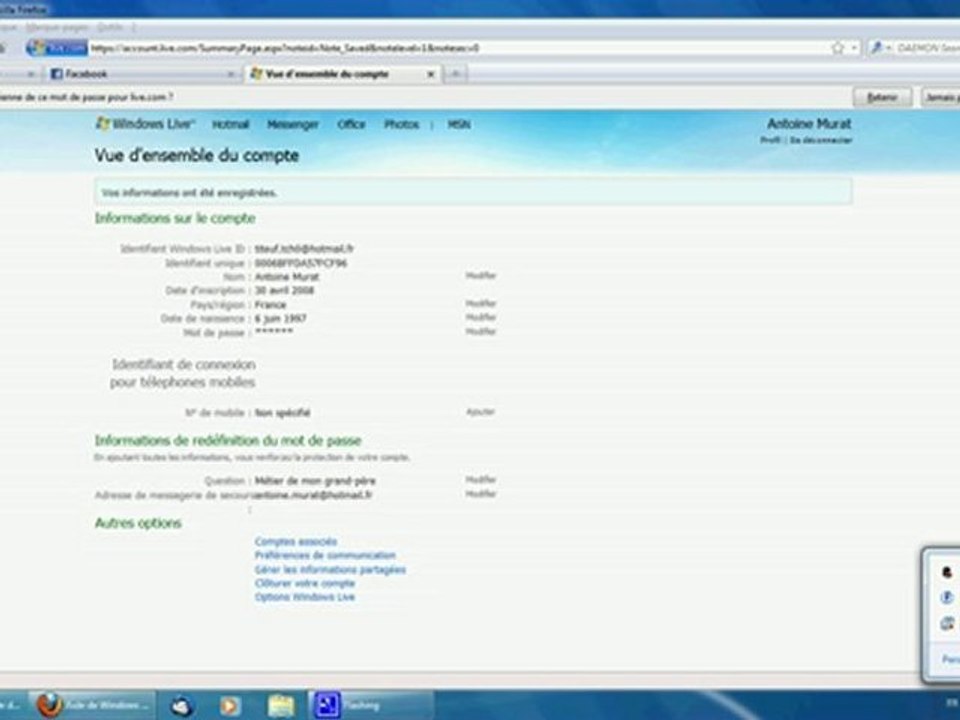Click the Pays value France

(x=270, y=304)
